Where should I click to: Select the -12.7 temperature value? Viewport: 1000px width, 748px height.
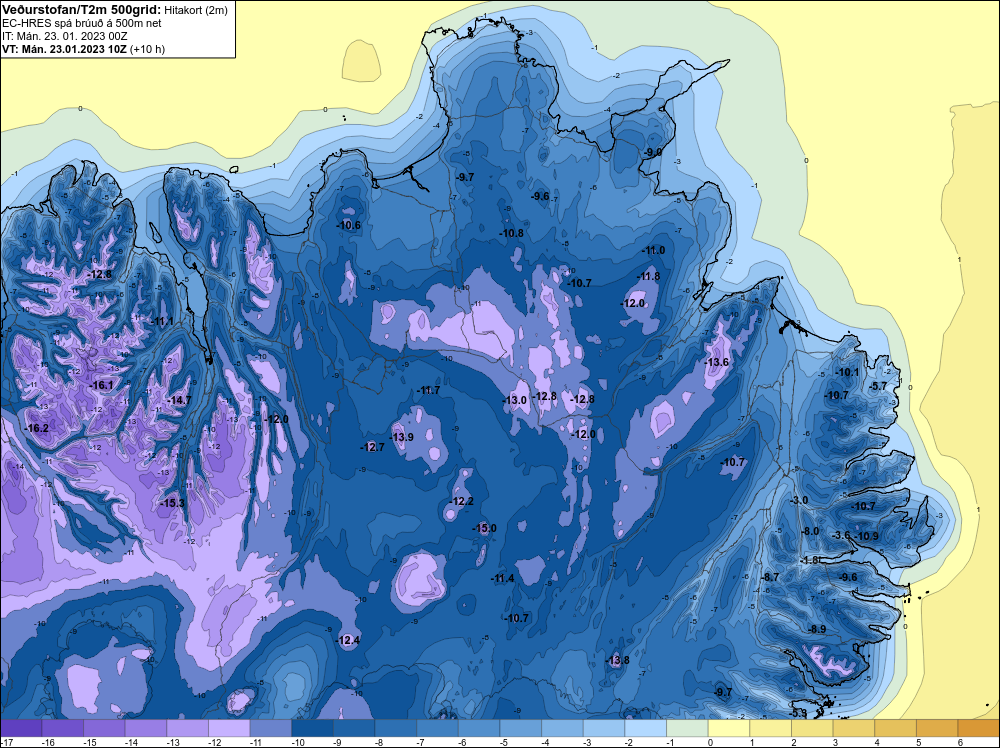[372, 447]
